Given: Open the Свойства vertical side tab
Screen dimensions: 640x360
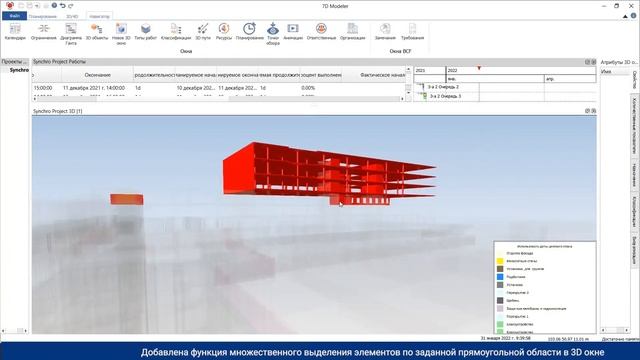Looking at the screenshot, I should (635, 80).
